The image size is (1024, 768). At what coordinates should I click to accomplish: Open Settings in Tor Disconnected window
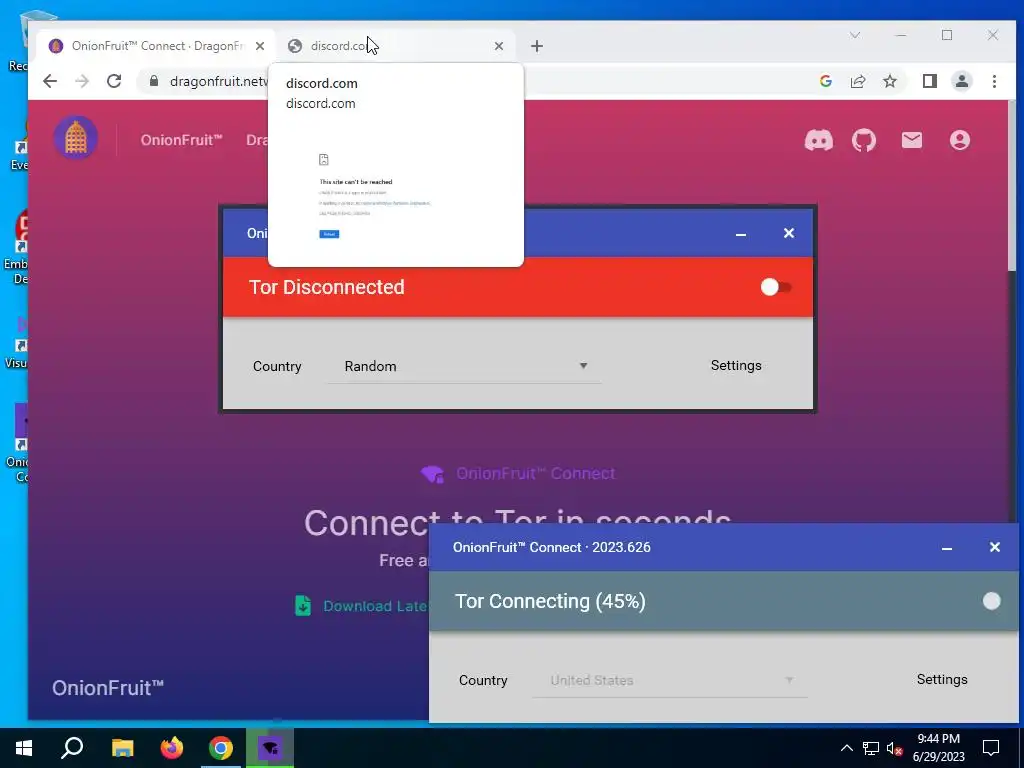736,365
